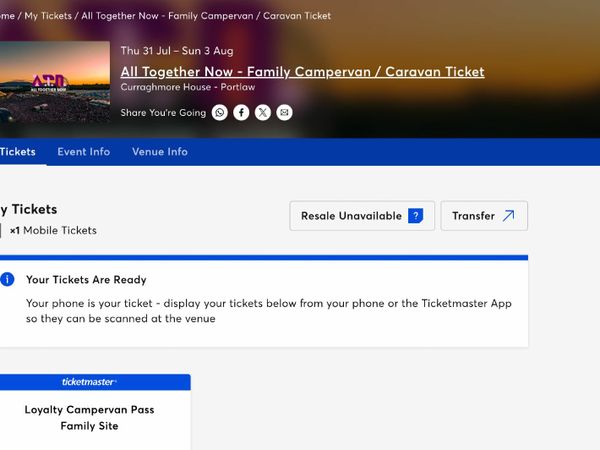Viewport: 600px width, 450px height.
Task: Click event name in breadcrumb trail
Action: click(x=206, y=16)
